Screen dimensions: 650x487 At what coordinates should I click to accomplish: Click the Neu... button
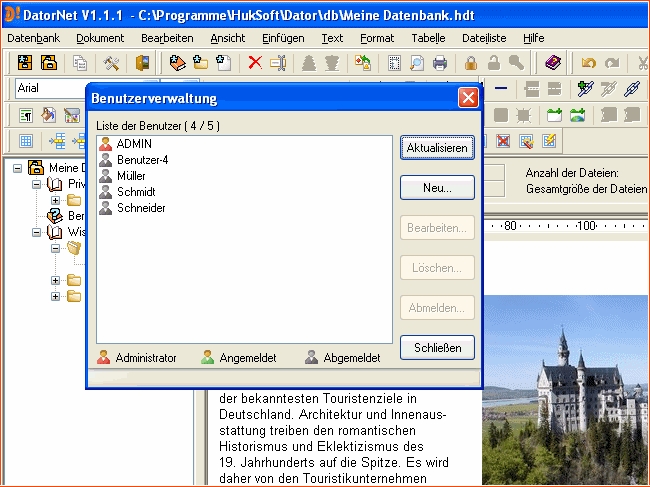click(x=437, y=187)
